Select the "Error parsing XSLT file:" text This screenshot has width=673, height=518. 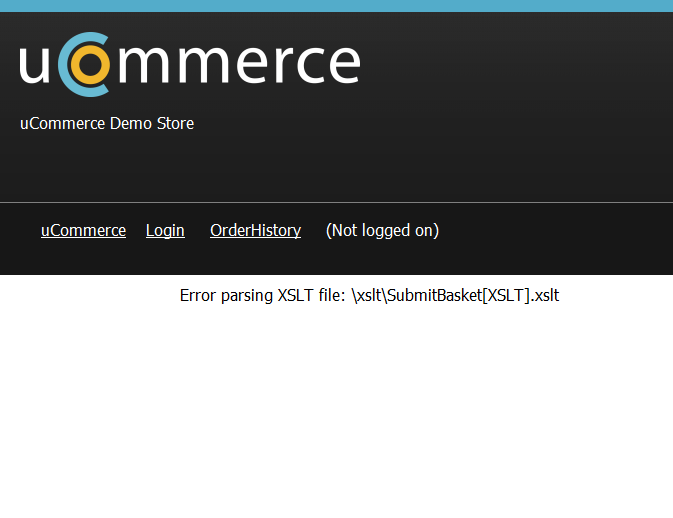pos(262,296)
